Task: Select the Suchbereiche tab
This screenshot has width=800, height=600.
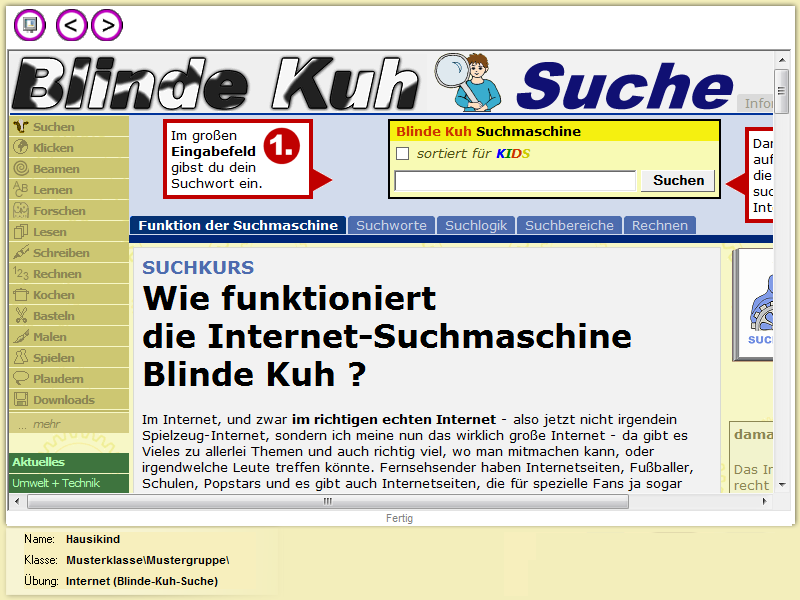Action: (569, 225)
